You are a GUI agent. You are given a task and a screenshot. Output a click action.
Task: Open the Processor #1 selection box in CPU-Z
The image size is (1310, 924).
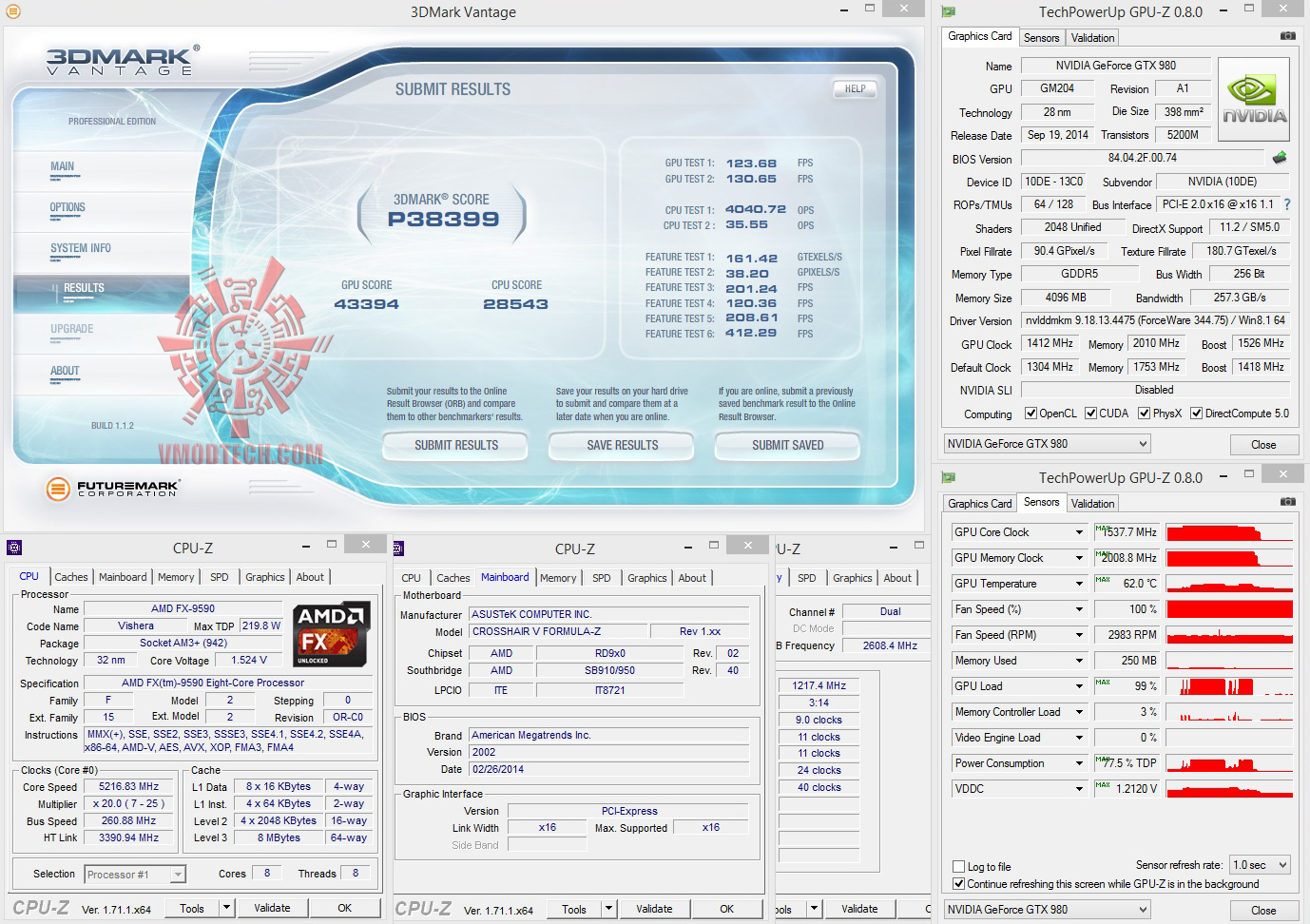coord(135,875)
